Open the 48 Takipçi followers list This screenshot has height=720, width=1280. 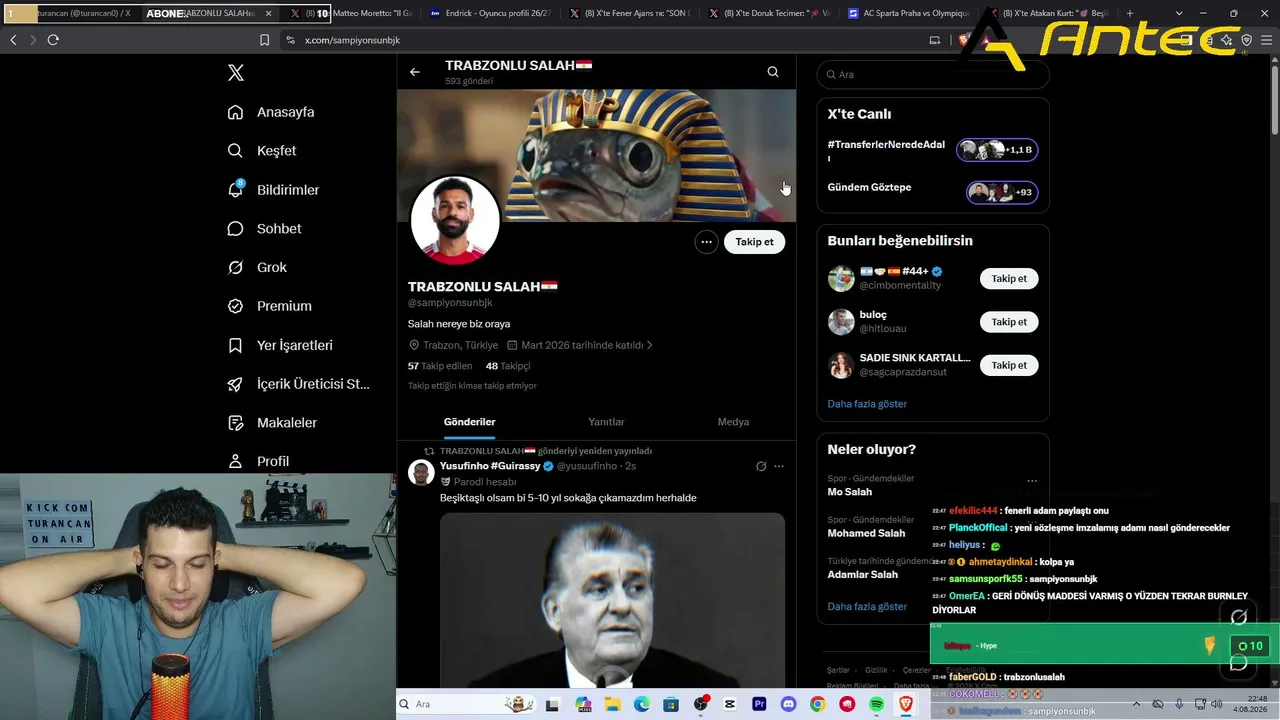[508, 366]
